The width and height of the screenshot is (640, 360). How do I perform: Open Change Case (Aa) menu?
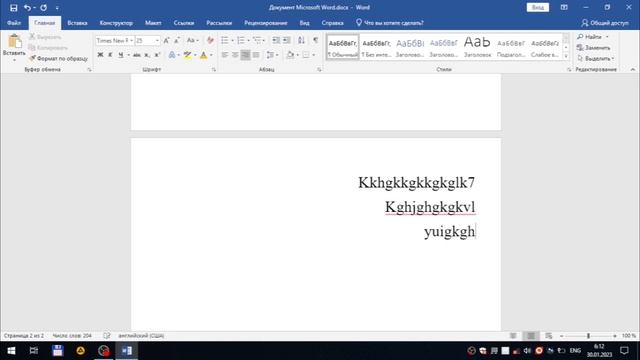click(x=192, y=40)
